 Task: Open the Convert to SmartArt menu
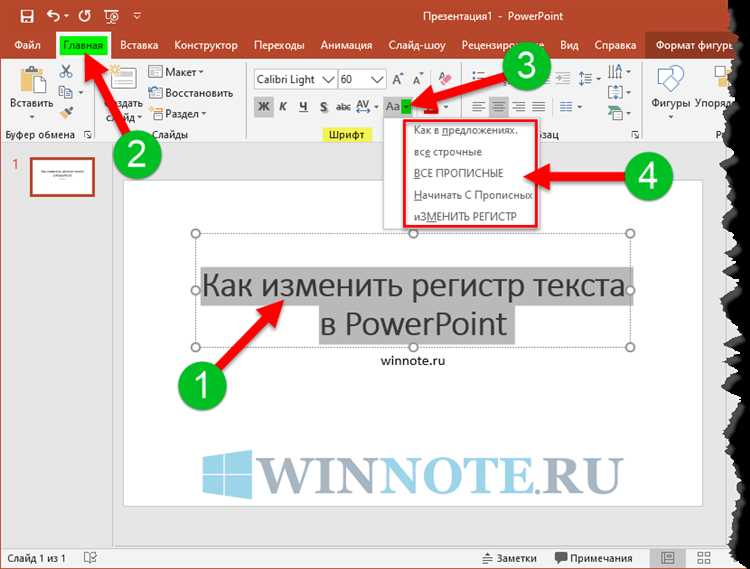(619, 113)
